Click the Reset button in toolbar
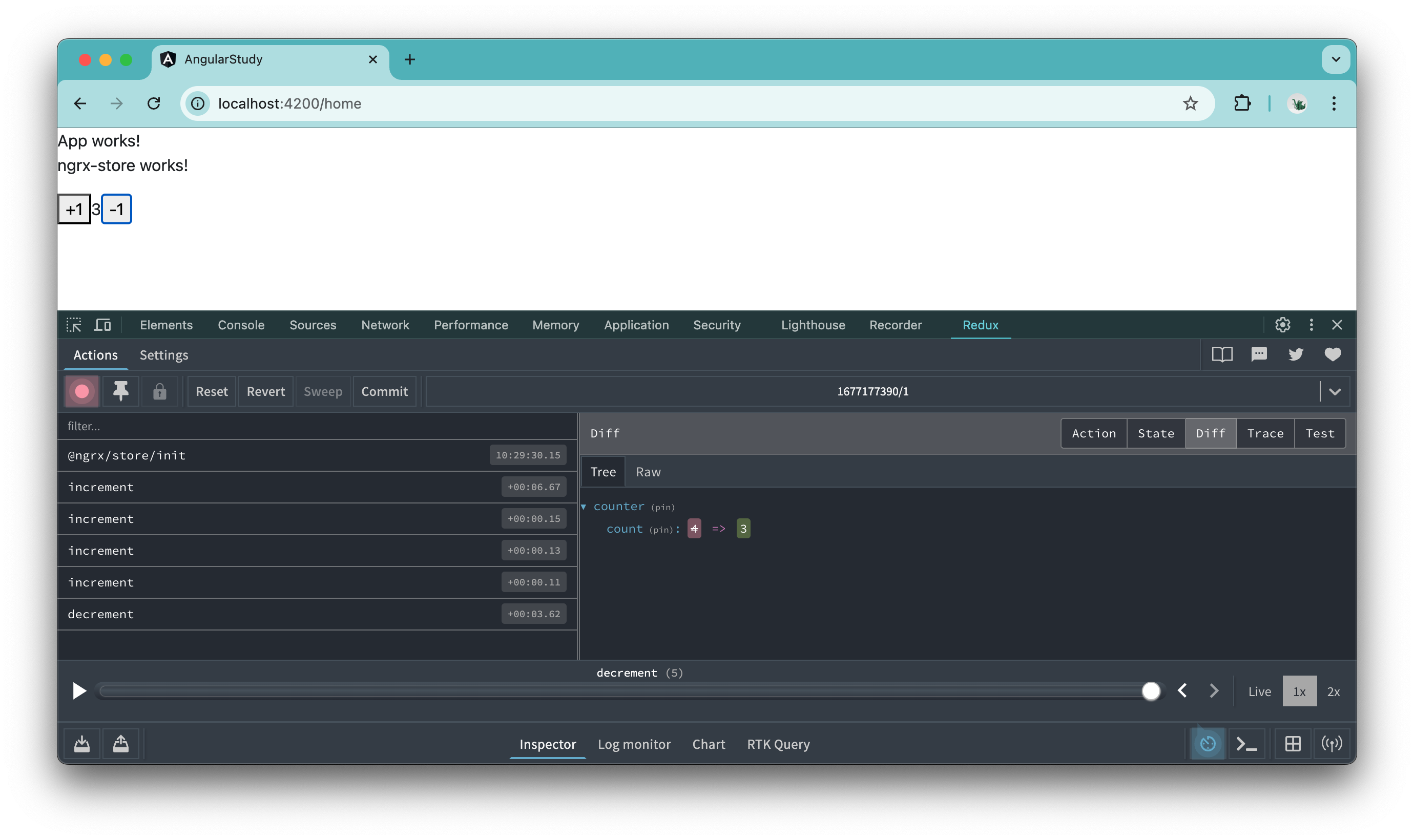The width and height of the screenshot is (1414, 840). pos(211,391)
